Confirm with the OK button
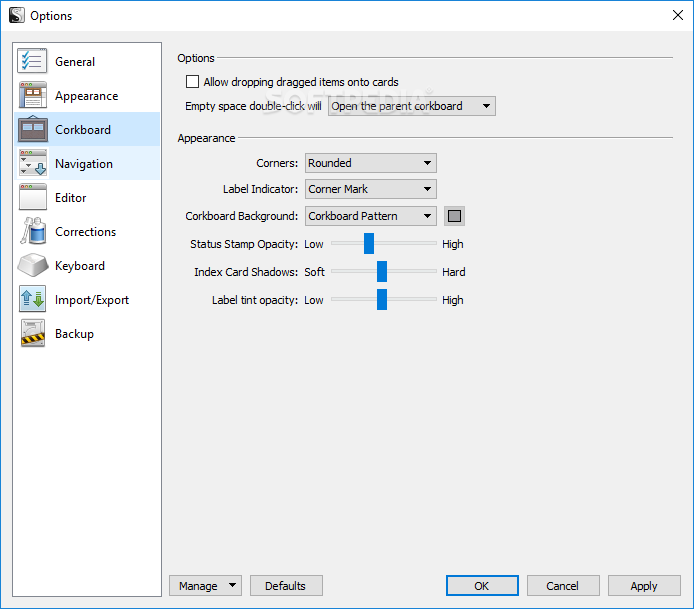 (482, 586)
